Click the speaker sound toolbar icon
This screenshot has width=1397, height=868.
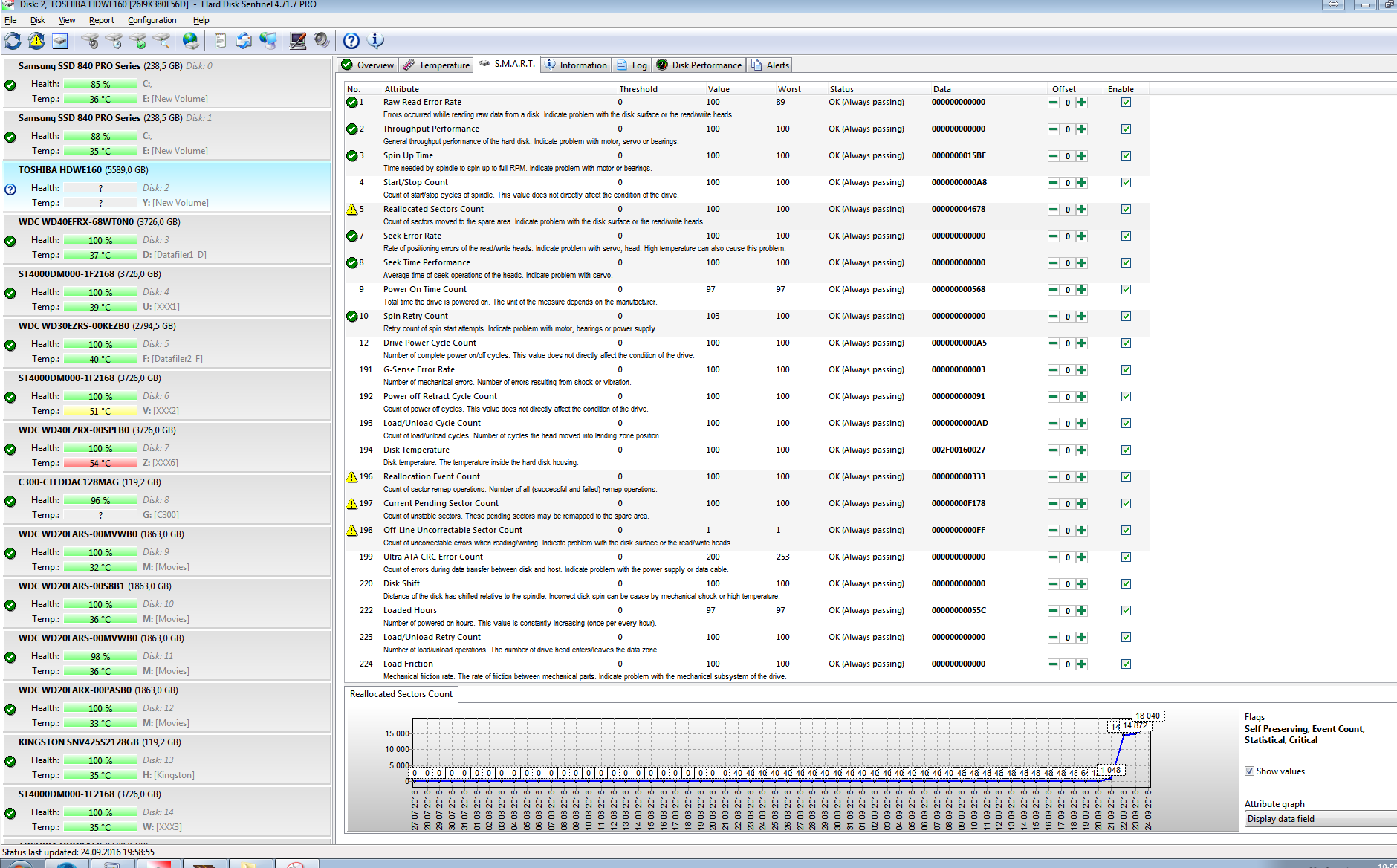[x=322, y=41]
